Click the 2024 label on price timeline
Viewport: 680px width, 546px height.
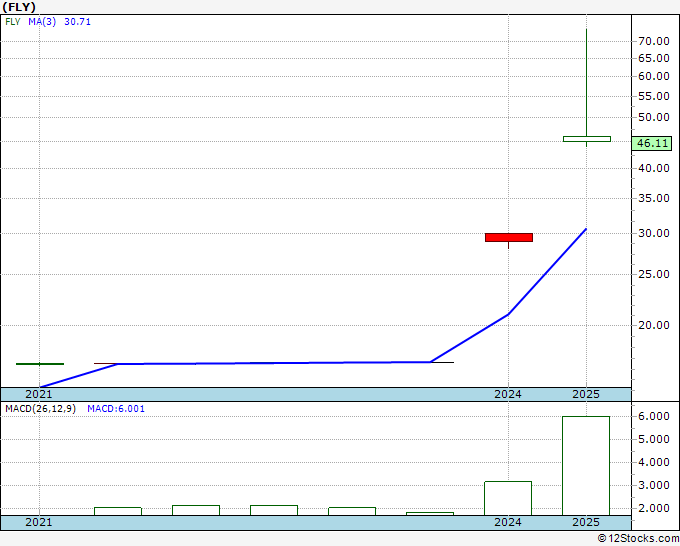[x=508, y=394]
